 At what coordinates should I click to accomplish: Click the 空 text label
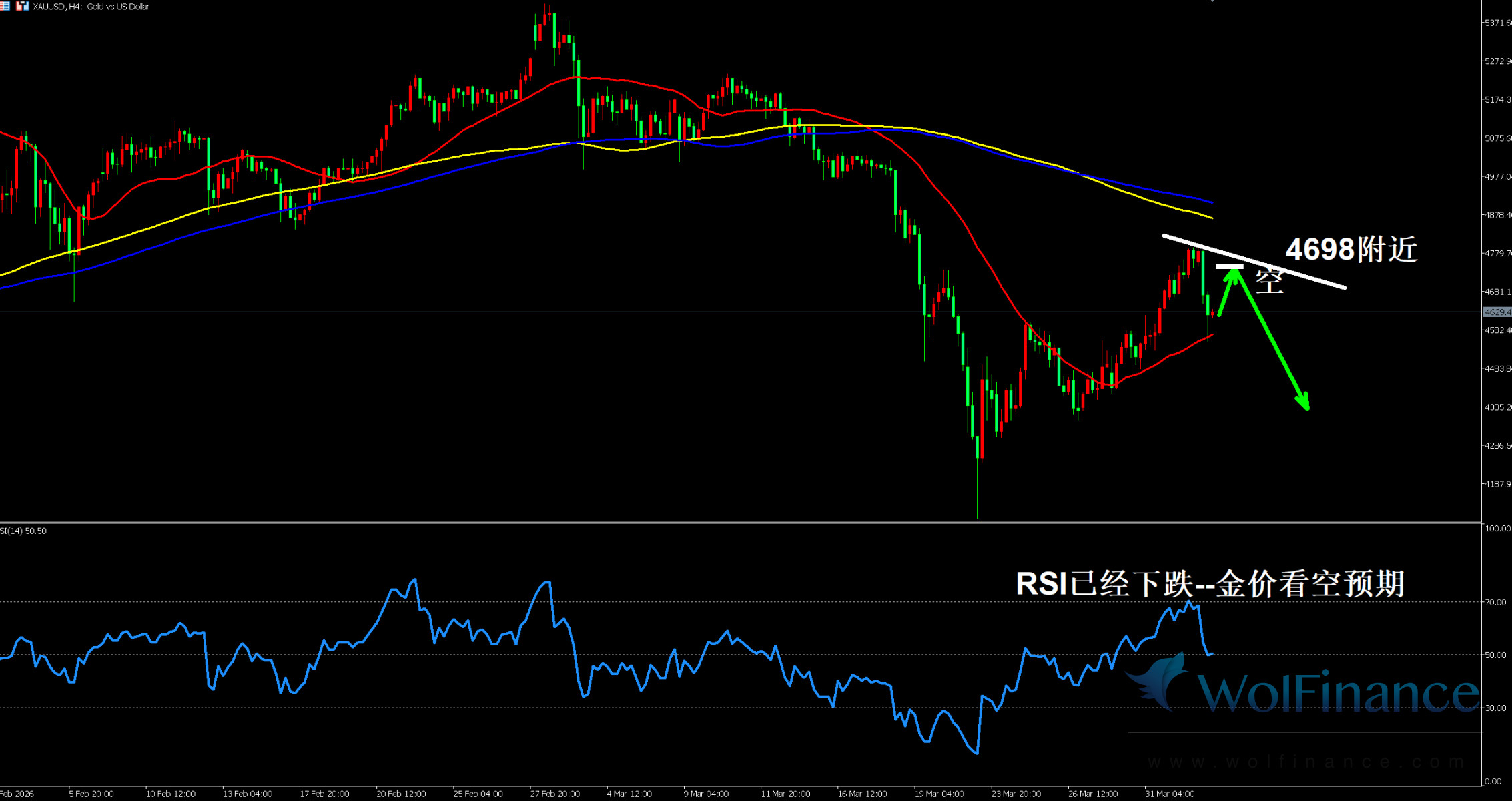1269,282
